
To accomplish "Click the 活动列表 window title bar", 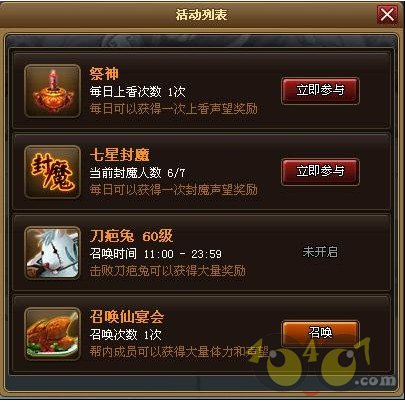I will (201, 15).
